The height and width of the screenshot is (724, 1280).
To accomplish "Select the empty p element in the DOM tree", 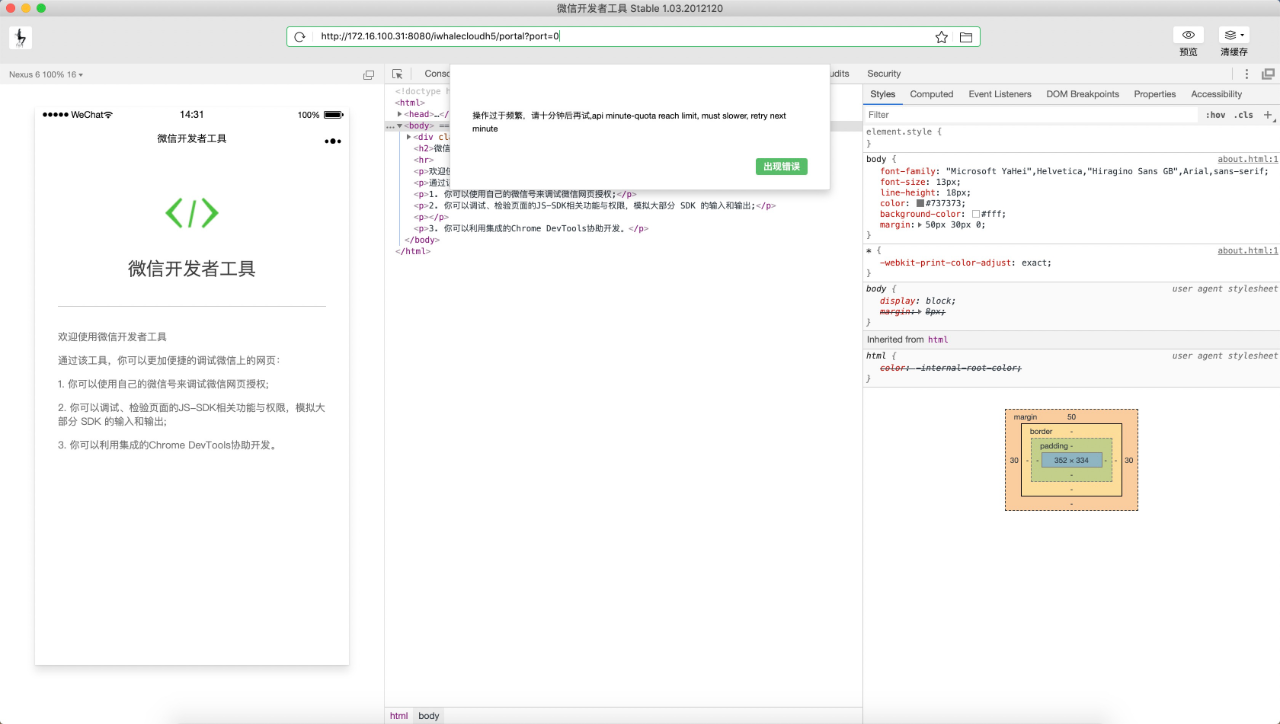I will point(431,217).
